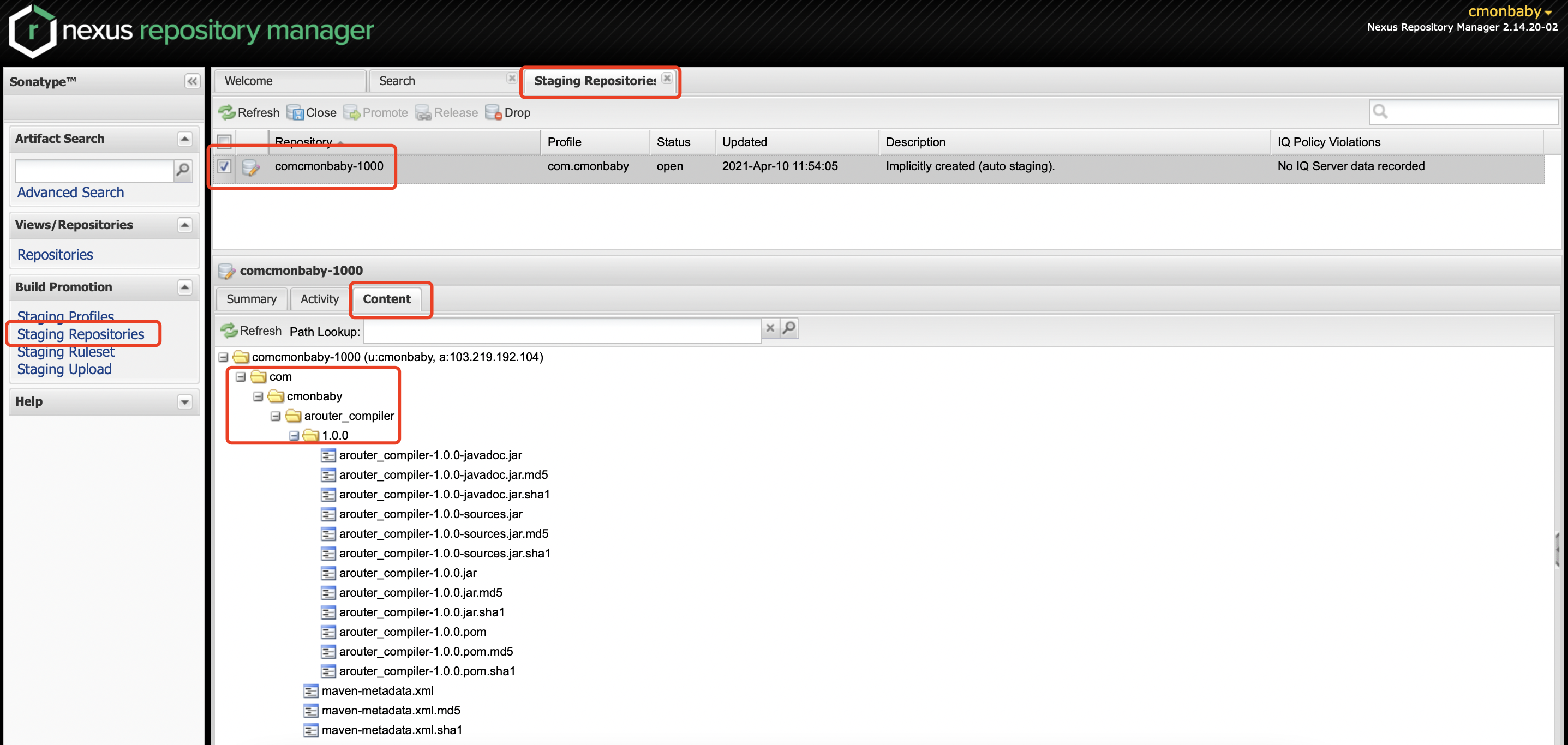Collapse the Build Promotion panel
Viewport: 1568px width, 745px height.
pyautogui.click(x=185, y=287)
